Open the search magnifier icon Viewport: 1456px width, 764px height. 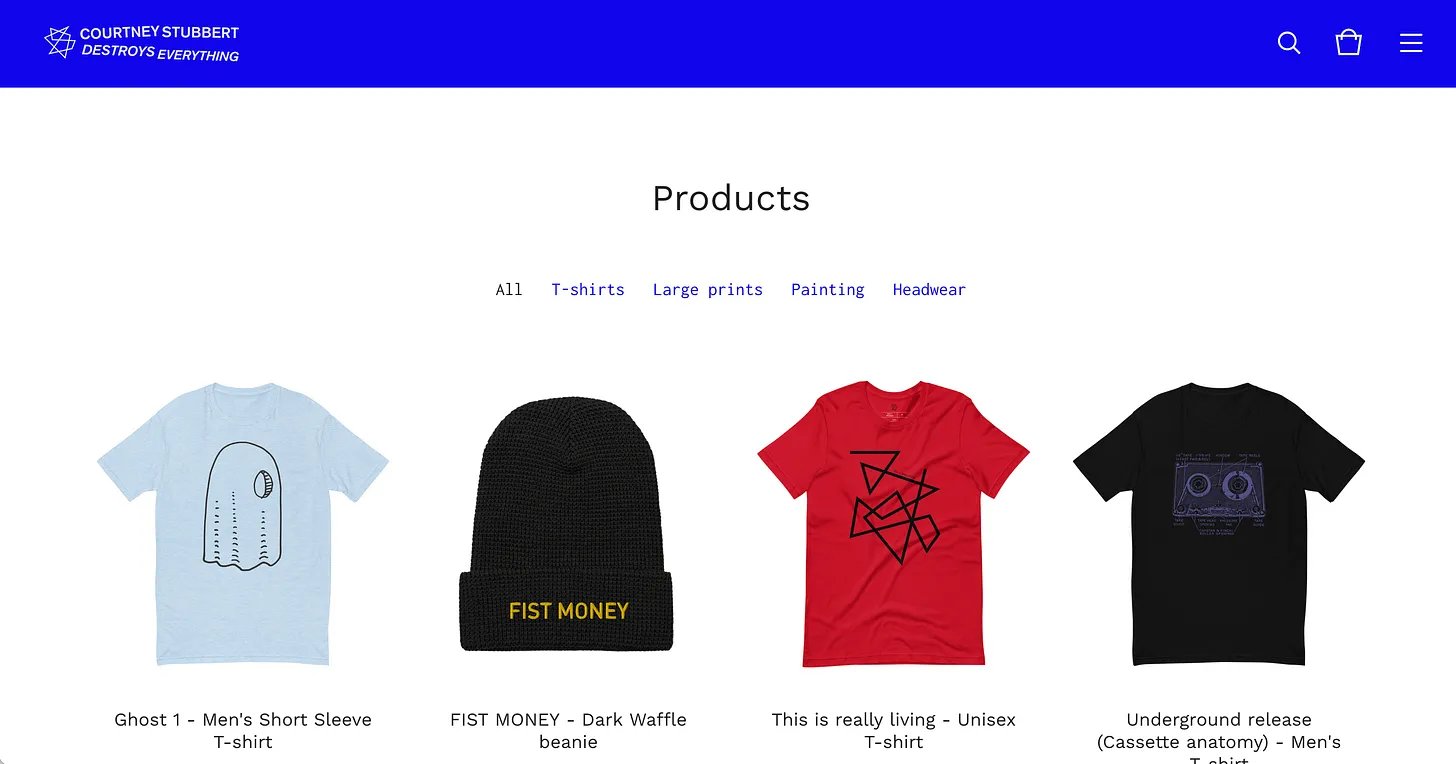click(x=1289, y=43)
